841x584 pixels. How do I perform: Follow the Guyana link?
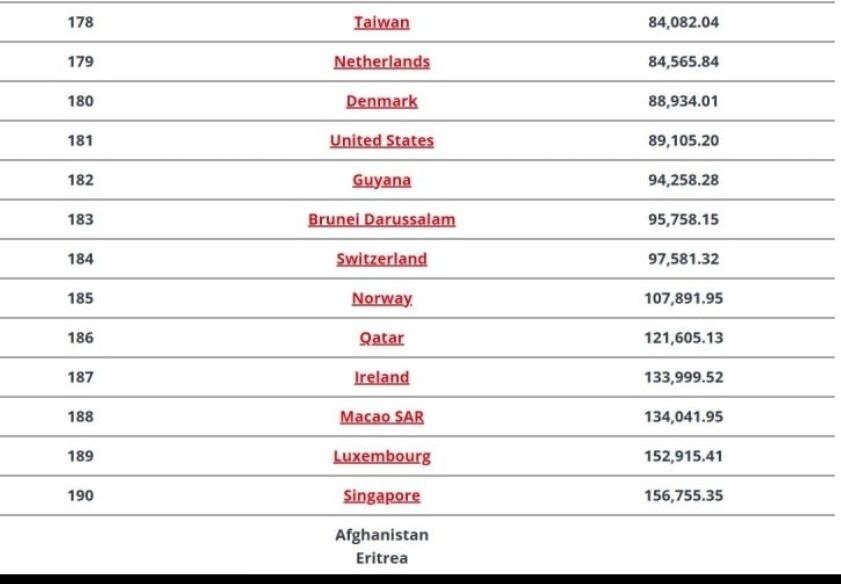(x=381, y=180)
